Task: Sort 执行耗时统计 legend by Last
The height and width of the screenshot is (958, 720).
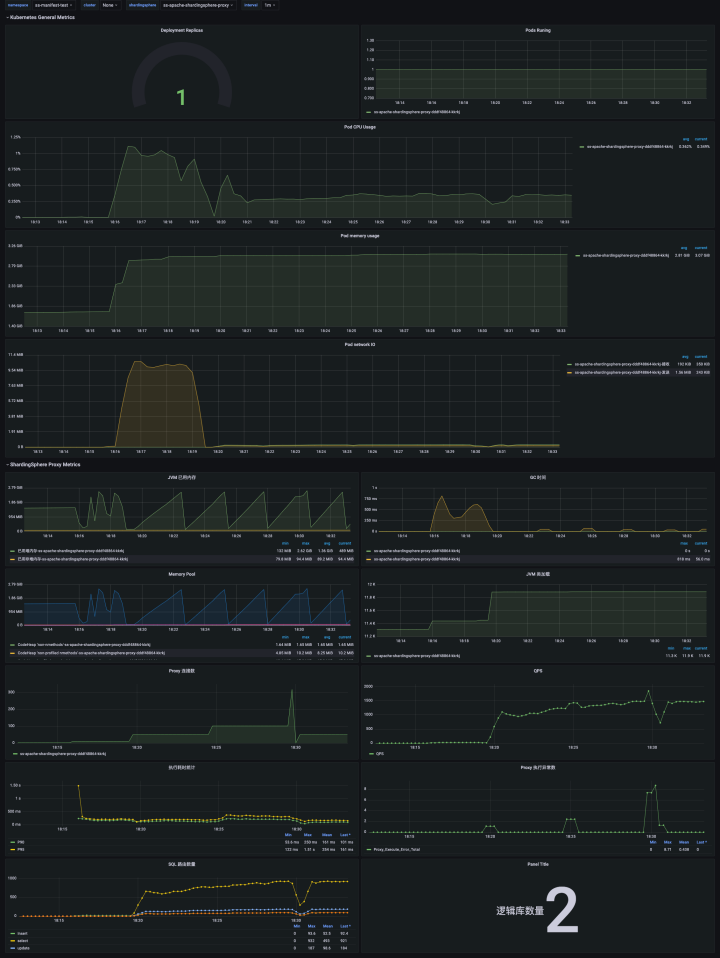Action: coord(345,835)
